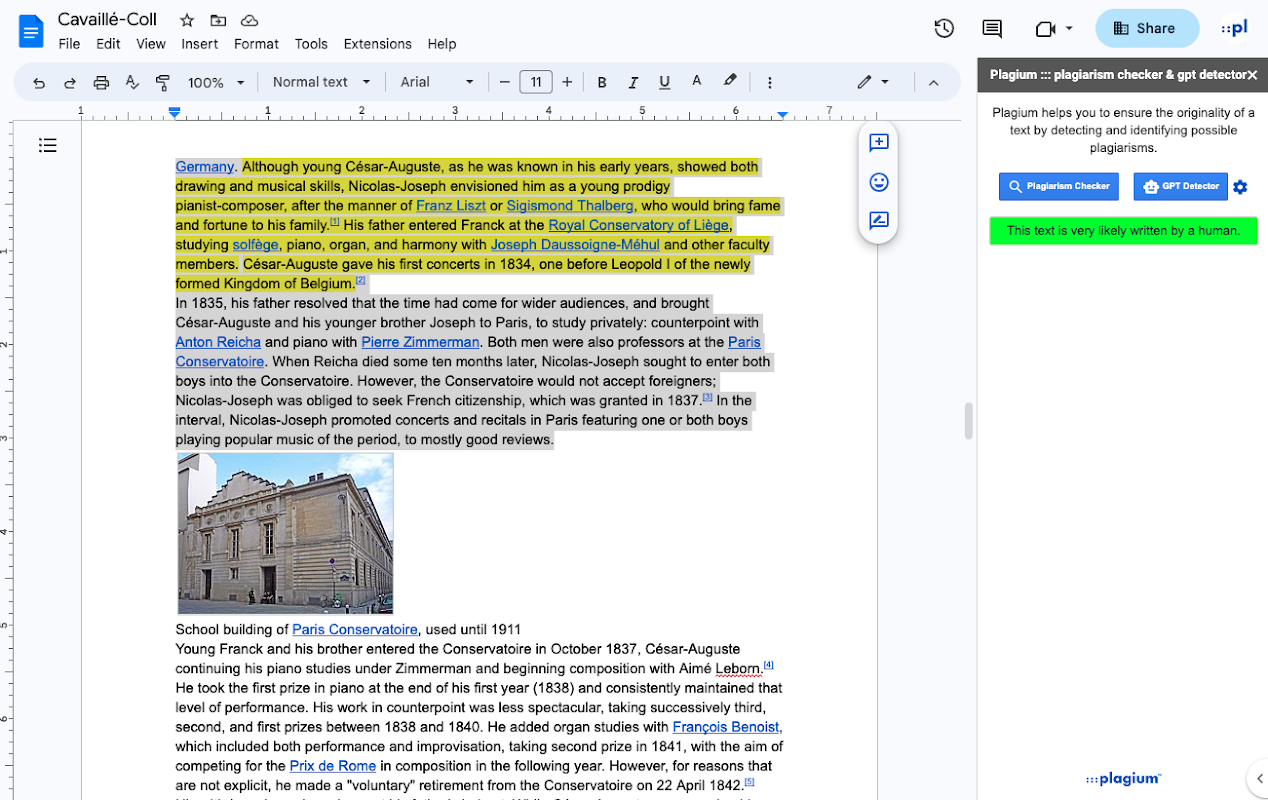Toggle italic formatting

633,83
